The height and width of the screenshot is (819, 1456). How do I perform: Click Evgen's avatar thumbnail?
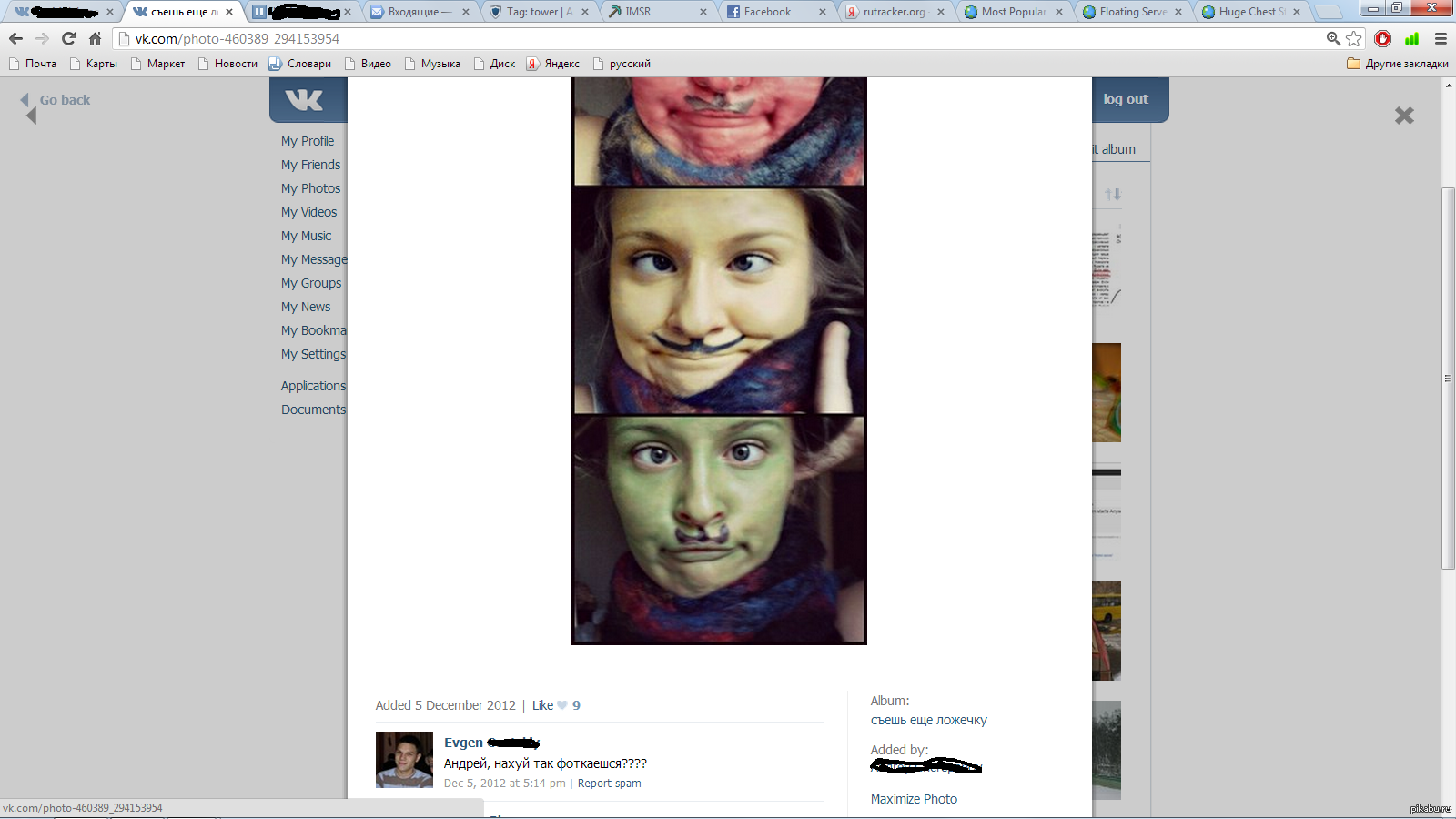(x=404, y=760)
